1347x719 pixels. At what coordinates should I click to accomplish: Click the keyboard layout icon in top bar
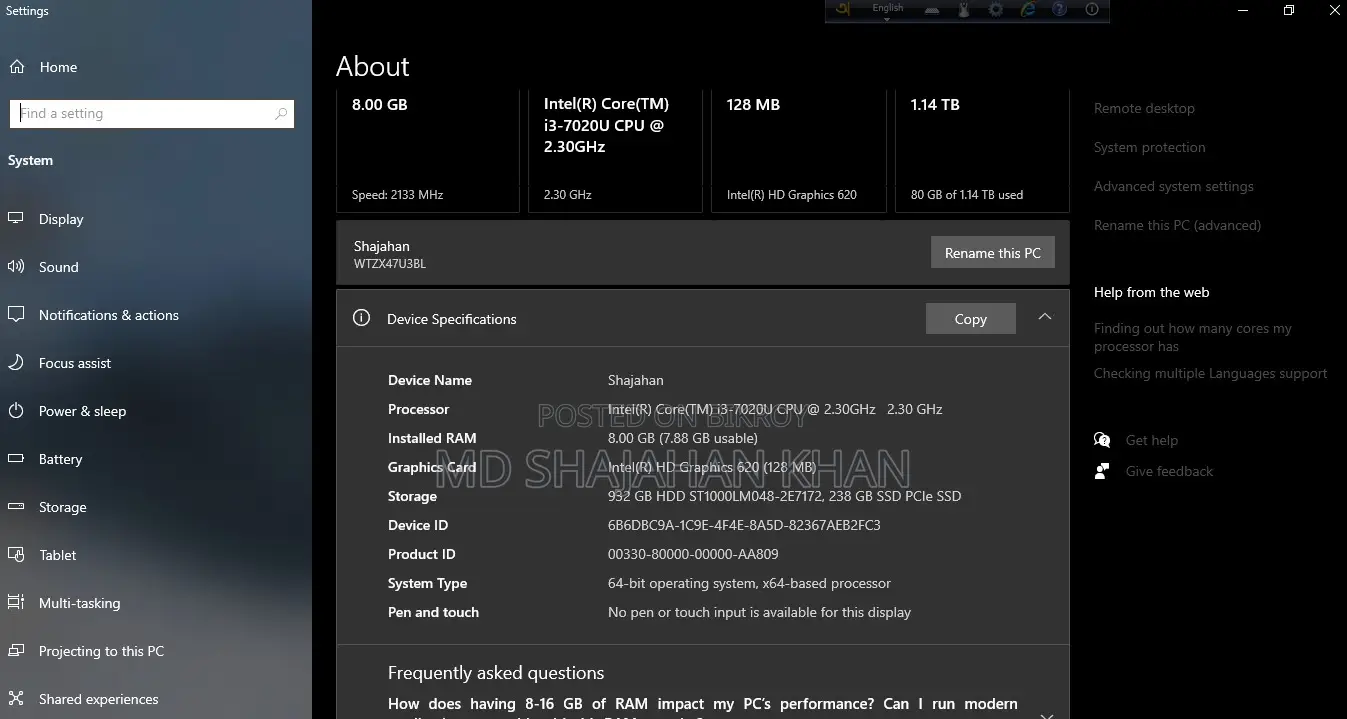pyautogui.click(x=931, y=10)
